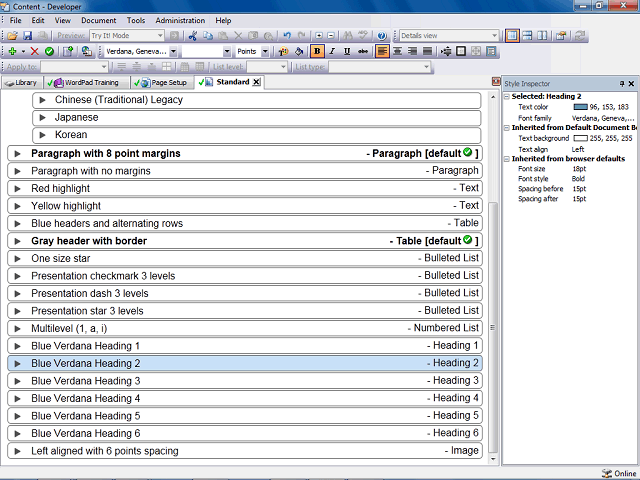
Task: Toggle Strikethrough formatting
Action: (x=362, y=51)
